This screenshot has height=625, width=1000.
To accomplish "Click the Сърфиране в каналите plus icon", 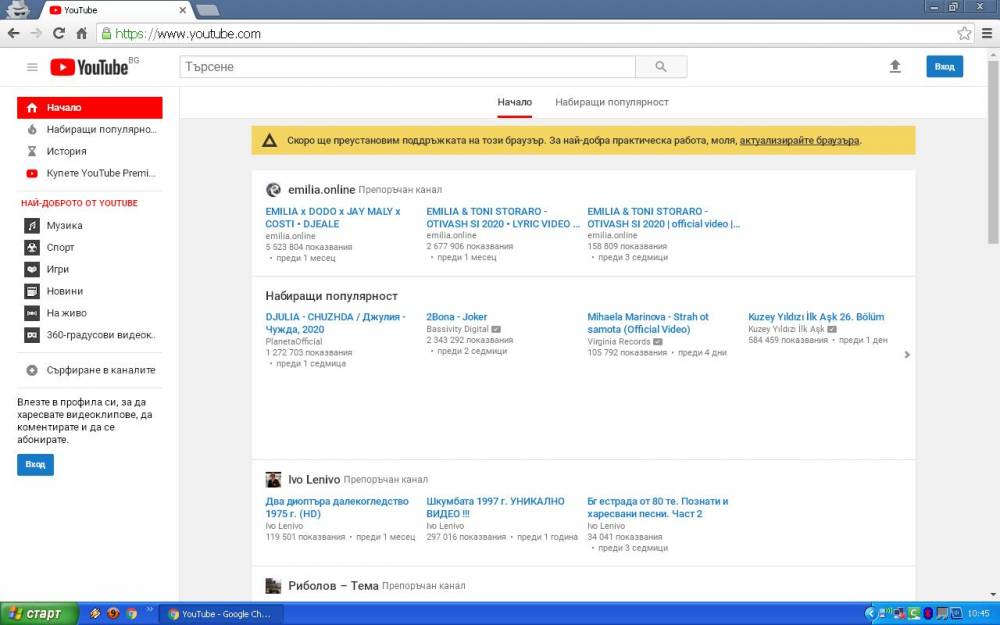I will [x=32, y=370].
